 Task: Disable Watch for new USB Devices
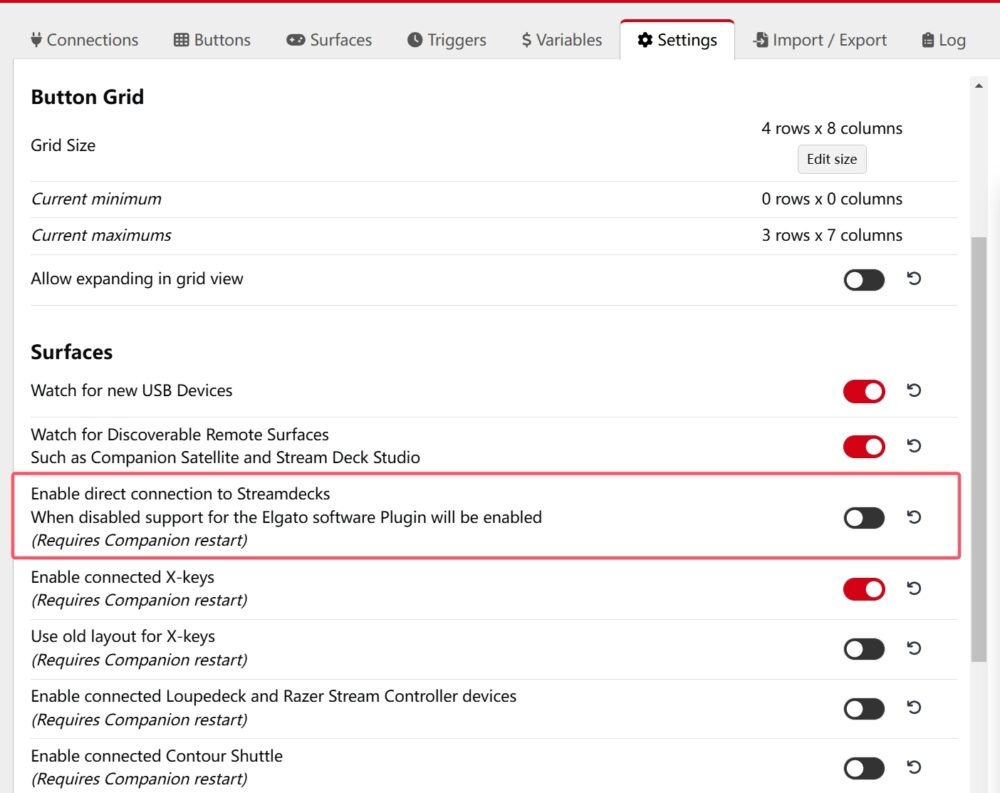tap(864, 391)
